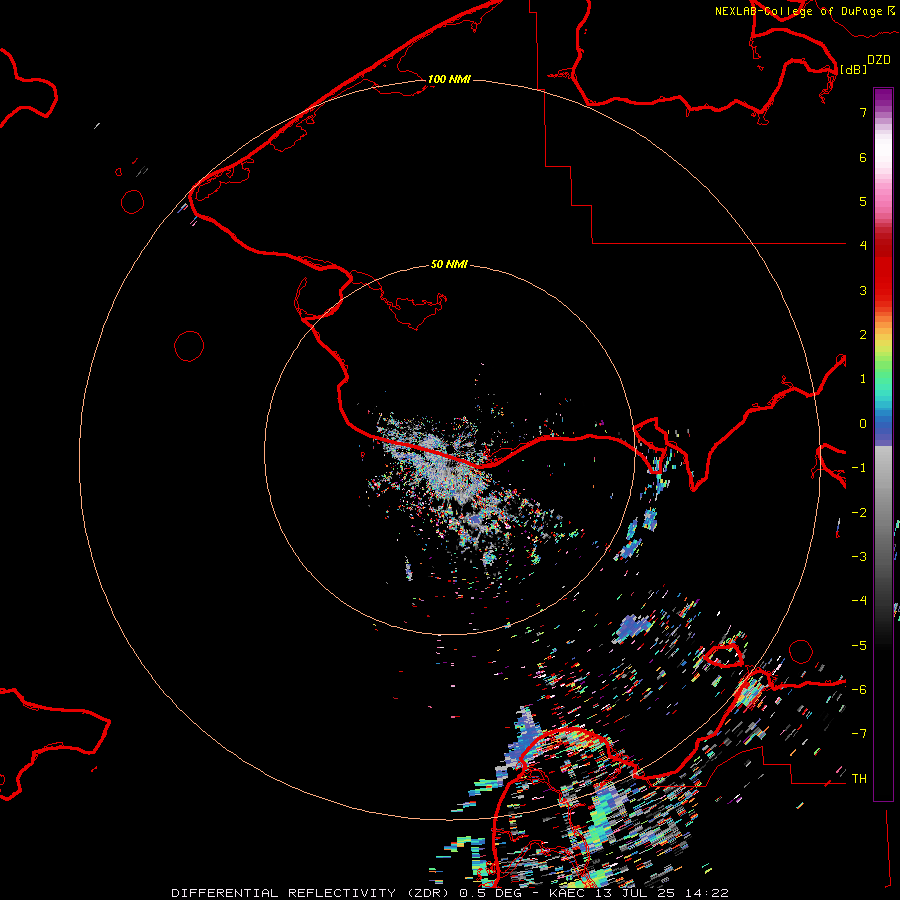Click the 100 NMI range ring label

point(449,79)
